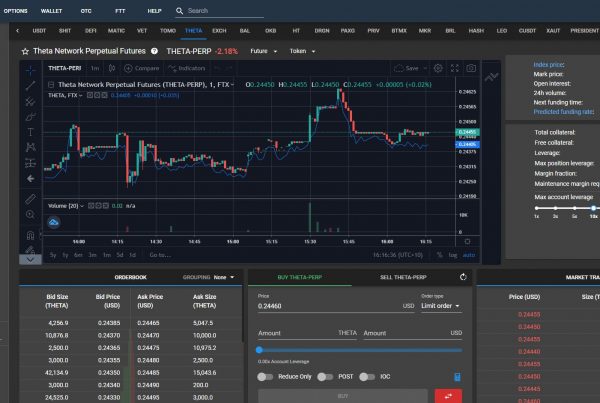Viewport: 600px width, 403px height.
Task: Select the zoom-in magnifier tool
Action: pyautogui.click(x=31, y=214)
